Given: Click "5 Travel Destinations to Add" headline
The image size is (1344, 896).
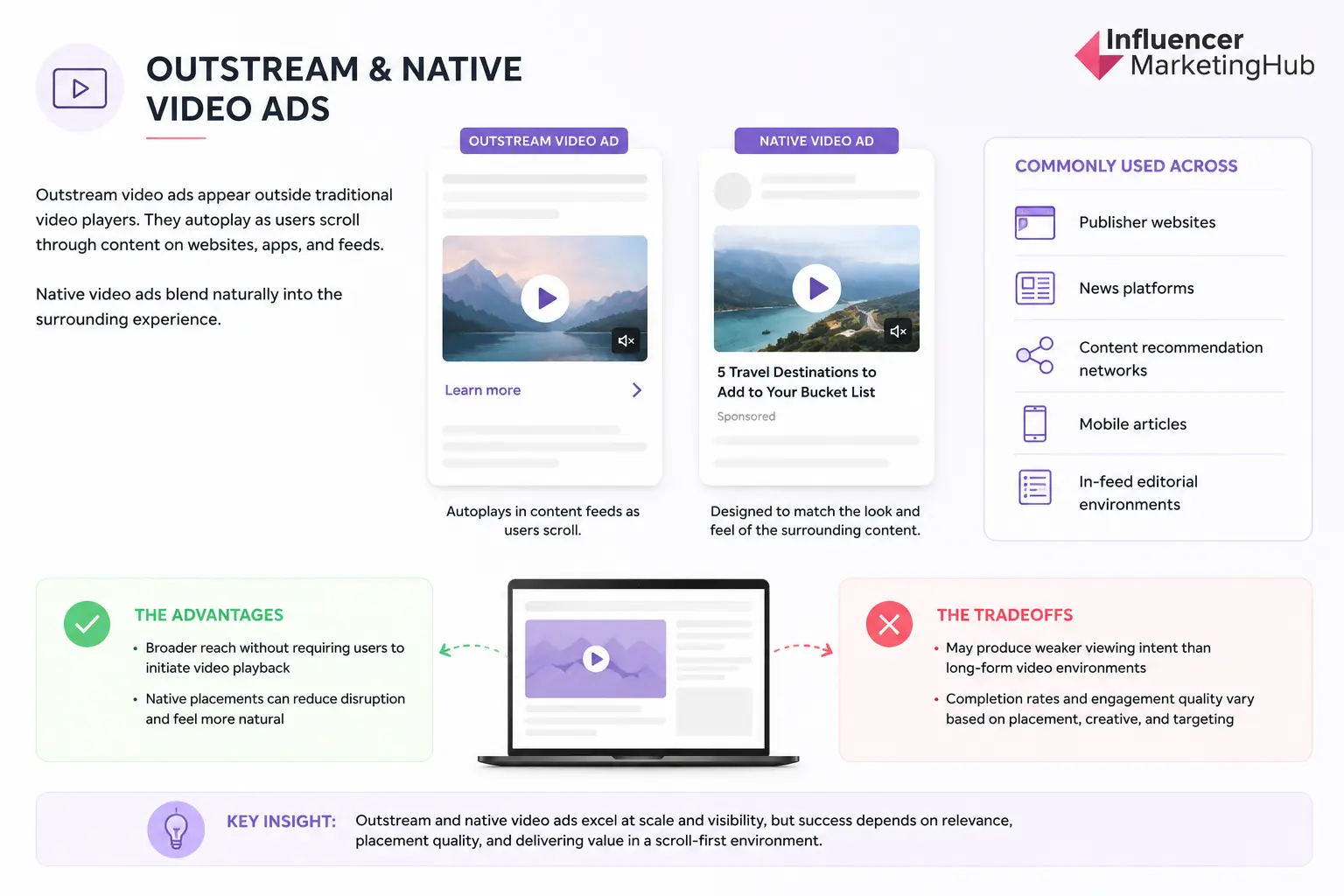Looking at the screenshot, I should tap(796, 382).
